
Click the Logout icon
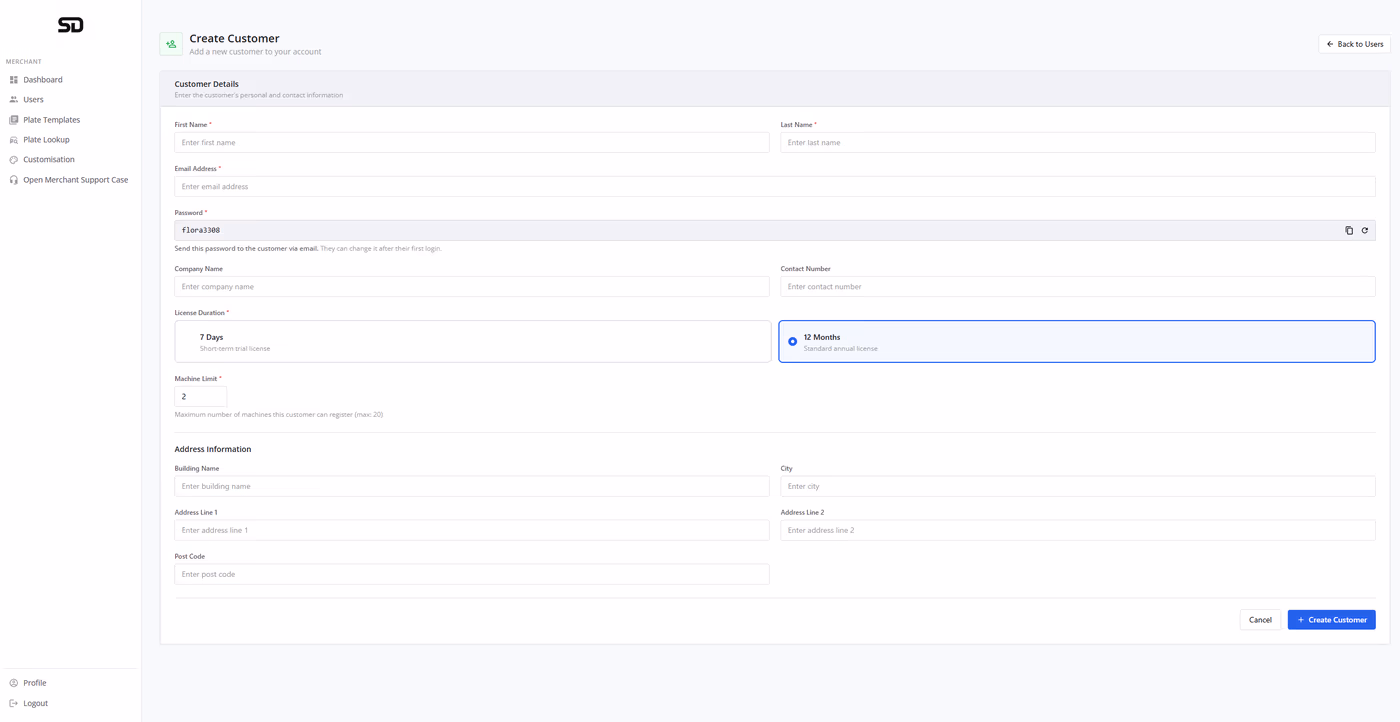[12, 703]
